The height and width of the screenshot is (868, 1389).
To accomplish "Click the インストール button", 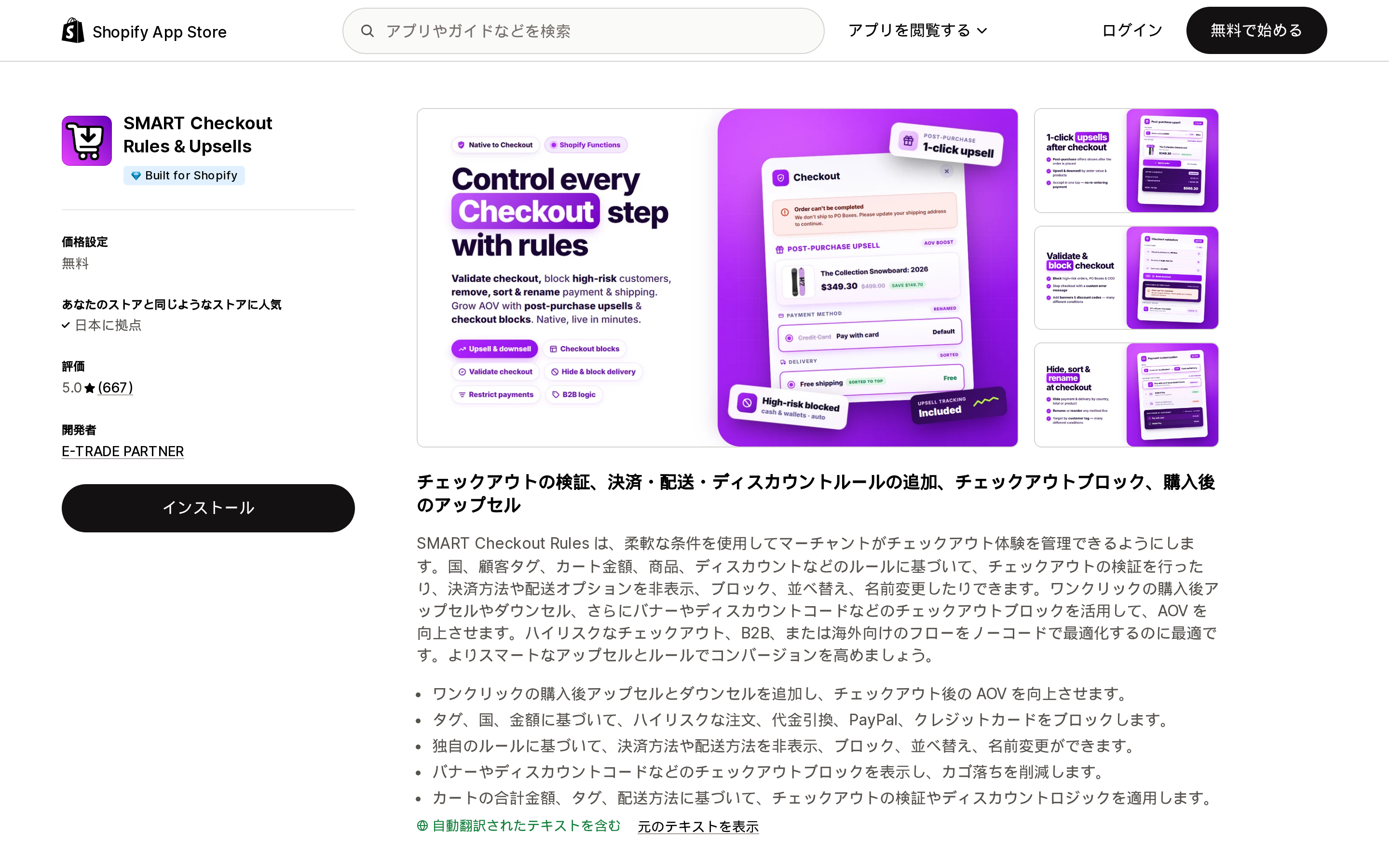I will click(x=208, y=508).
